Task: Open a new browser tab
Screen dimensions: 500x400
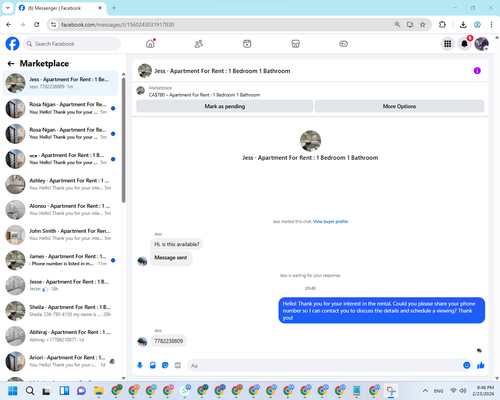Action: point(114,8)
